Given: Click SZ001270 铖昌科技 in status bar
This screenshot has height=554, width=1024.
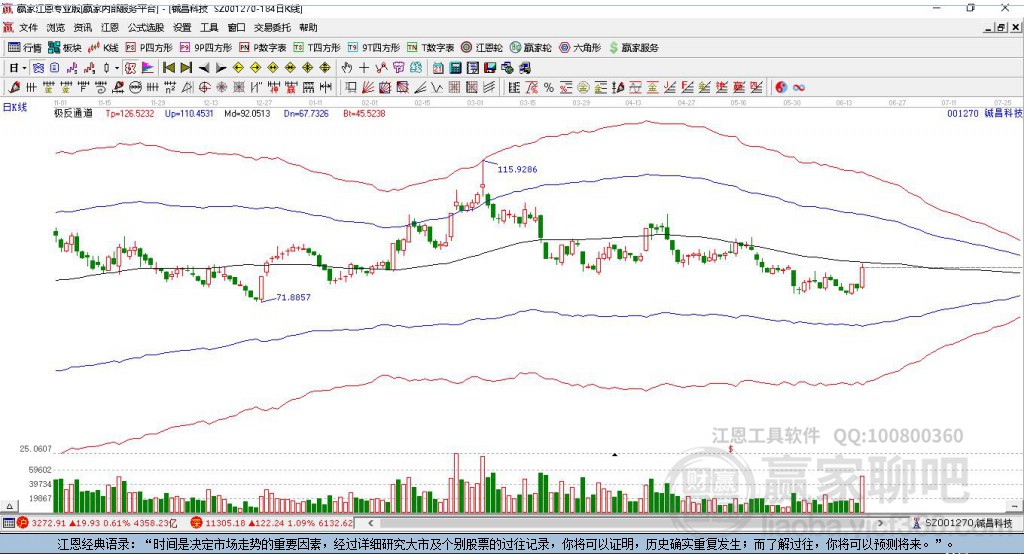Looking at the screenshot, I should tap(962, 523).
